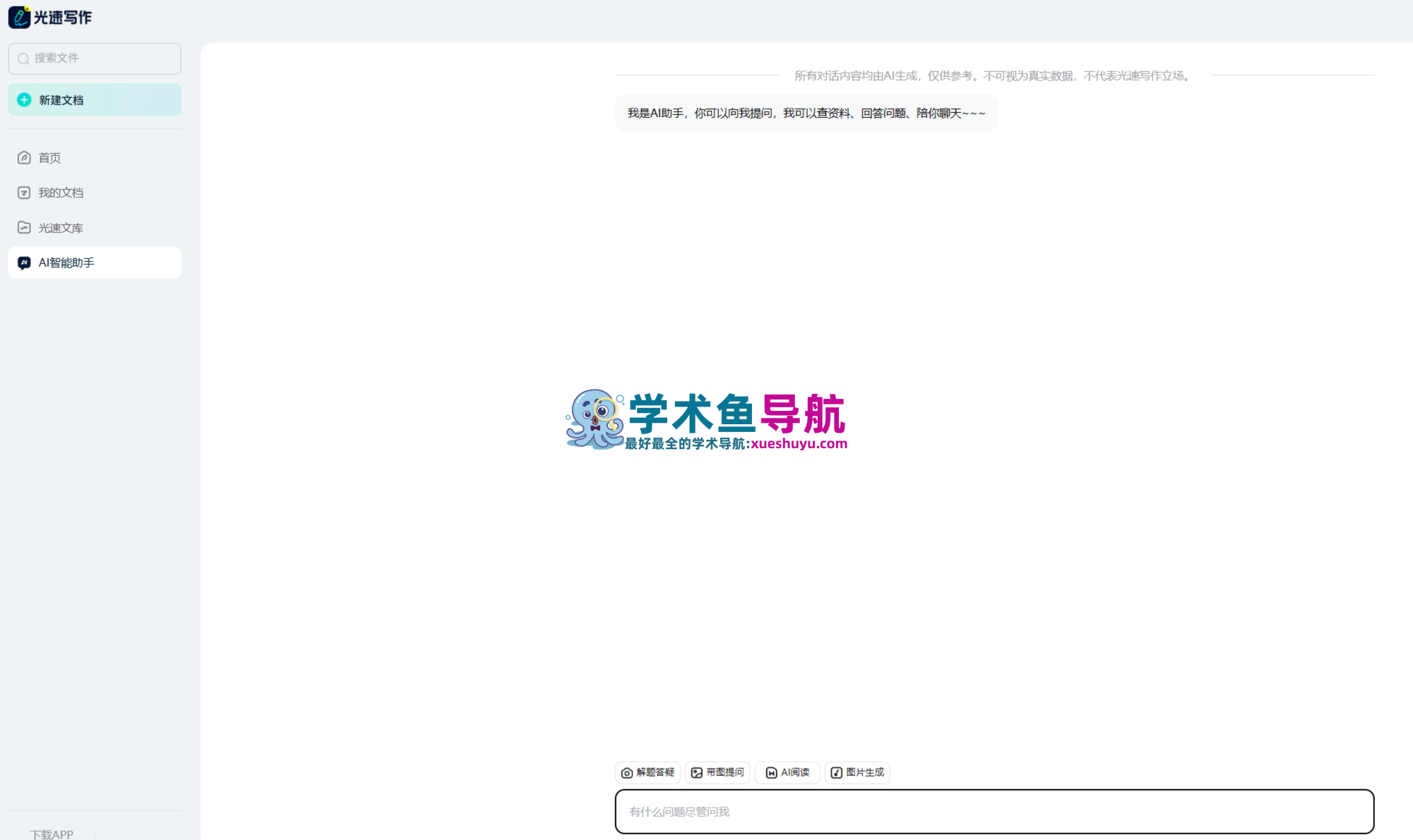Focus the 搜索文件 search field

click(95, 59)
